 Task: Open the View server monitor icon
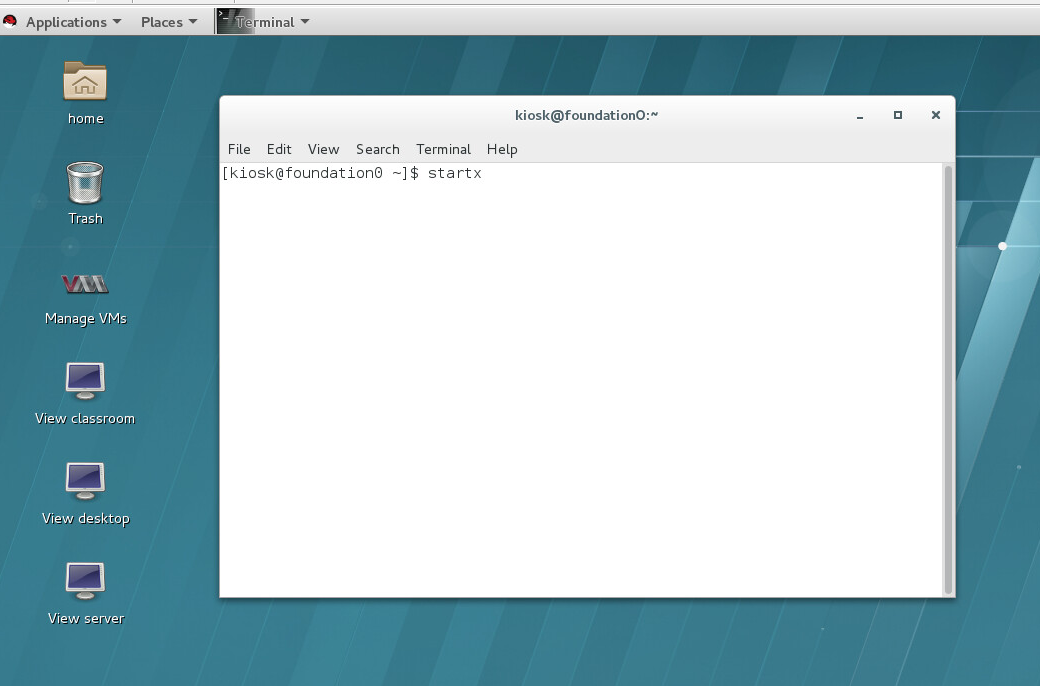click(x=85, y=581)
